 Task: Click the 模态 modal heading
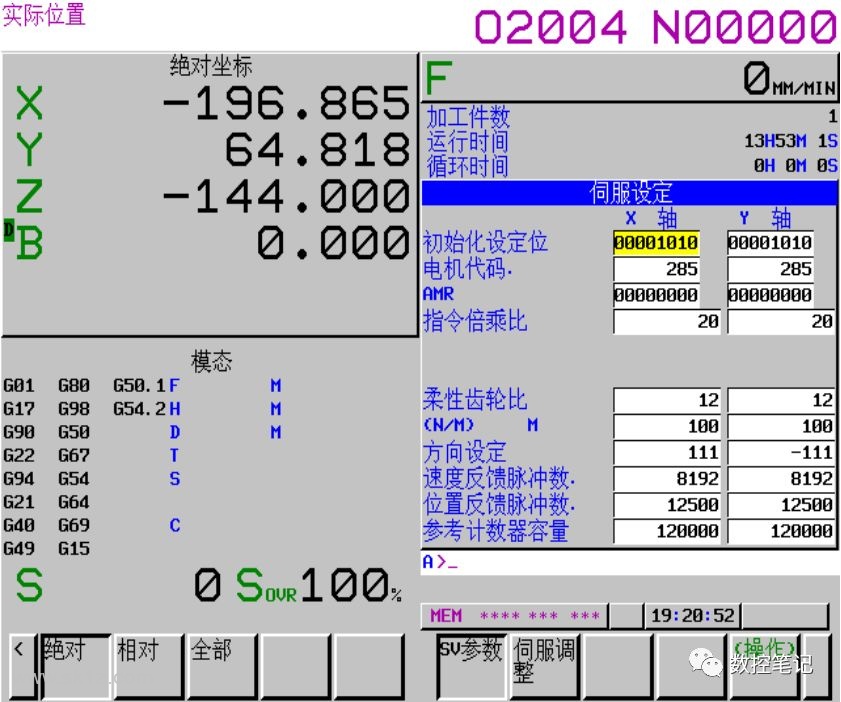click(211, 361)
